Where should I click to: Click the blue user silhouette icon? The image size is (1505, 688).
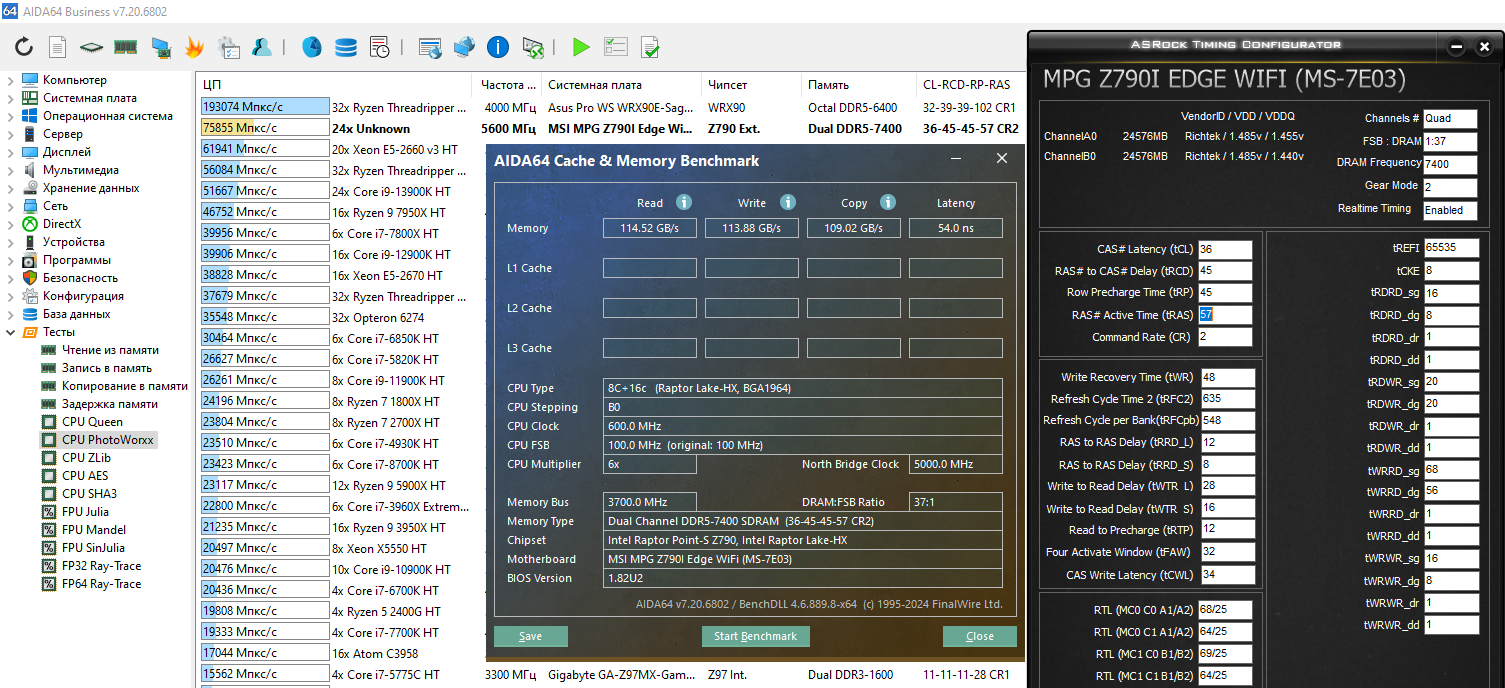[x=262, y=47]
